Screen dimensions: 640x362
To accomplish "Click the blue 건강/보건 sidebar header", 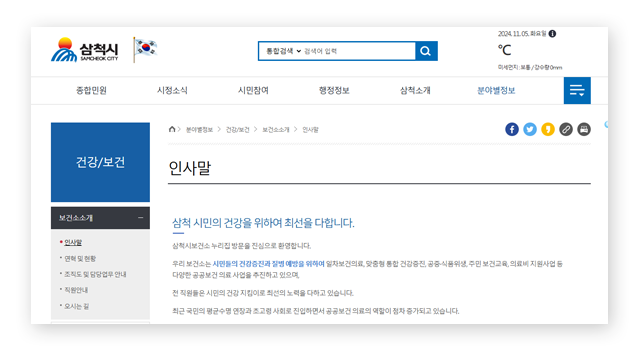I will (x=100, y=162).
